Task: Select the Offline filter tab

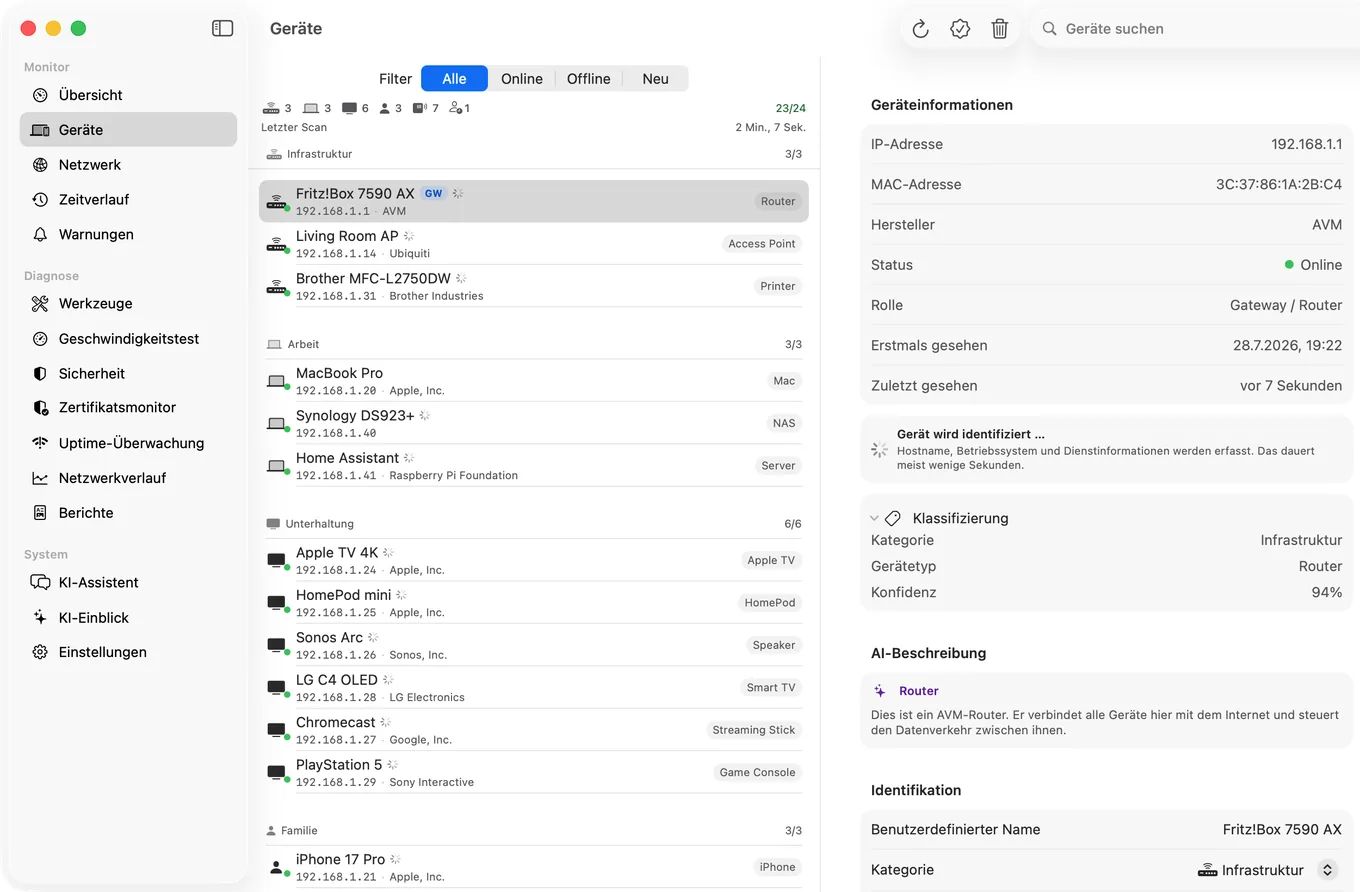Action: pyautogui.click(x=588, y=79)
